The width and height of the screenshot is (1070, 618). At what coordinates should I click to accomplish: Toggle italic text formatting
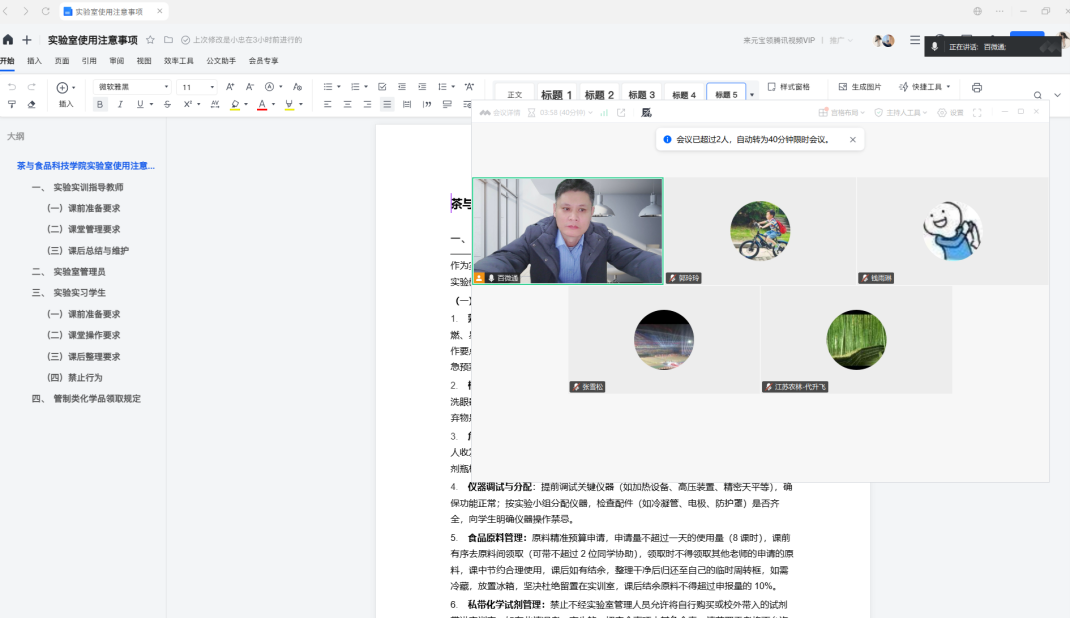120,104
